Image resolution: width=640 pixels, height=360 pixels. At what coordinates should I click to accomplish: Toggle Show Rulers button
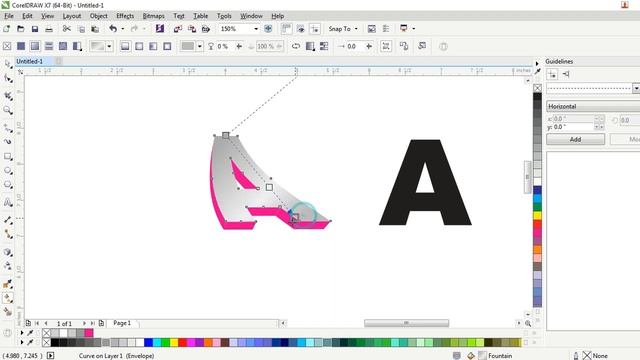pos(287,29)
